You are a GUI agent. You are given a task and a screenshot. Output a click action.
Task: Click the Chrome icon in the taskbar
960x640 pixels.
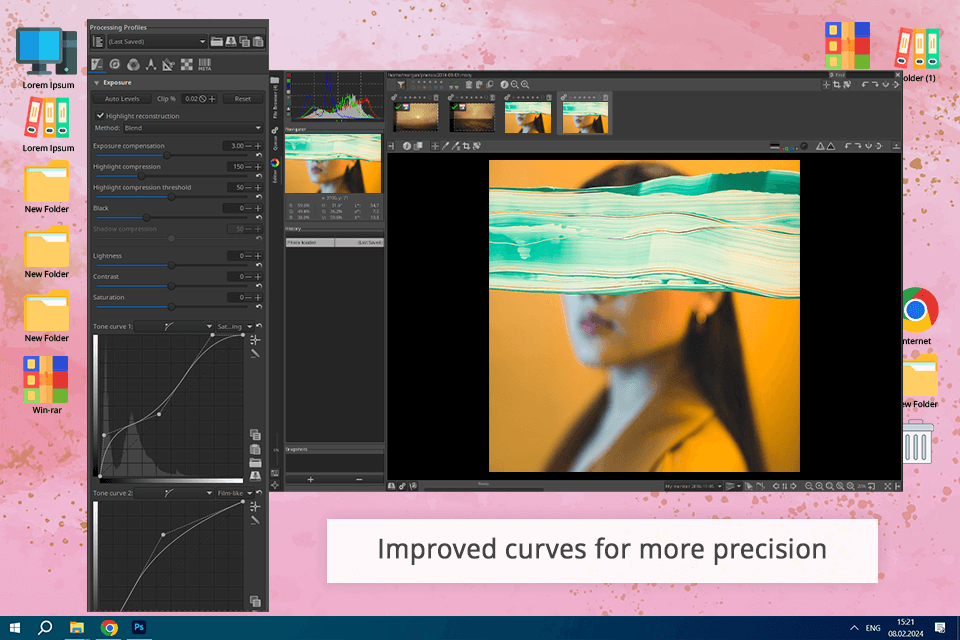(109, 628)
